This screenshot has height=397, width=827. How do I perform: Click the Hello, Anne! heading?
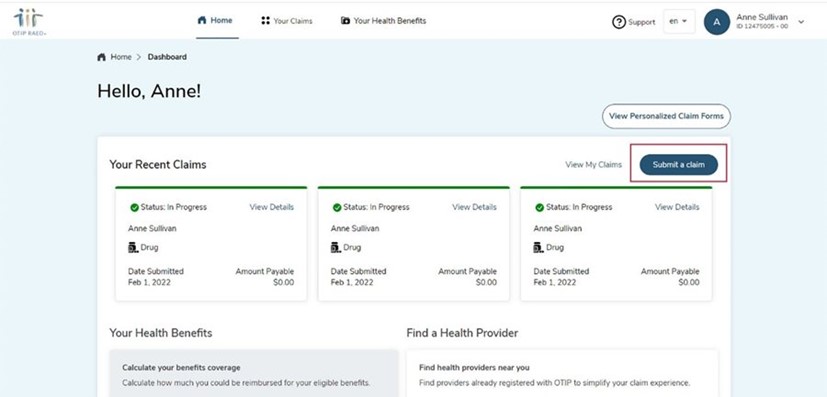point(149,91)
